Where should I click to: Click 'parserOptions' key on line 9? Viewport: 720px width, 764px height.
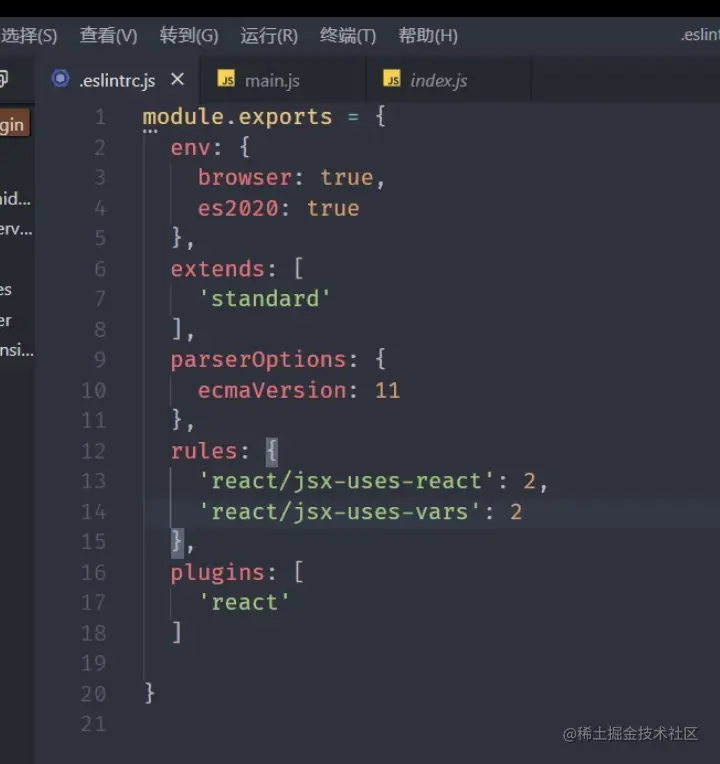coord(258,361)
